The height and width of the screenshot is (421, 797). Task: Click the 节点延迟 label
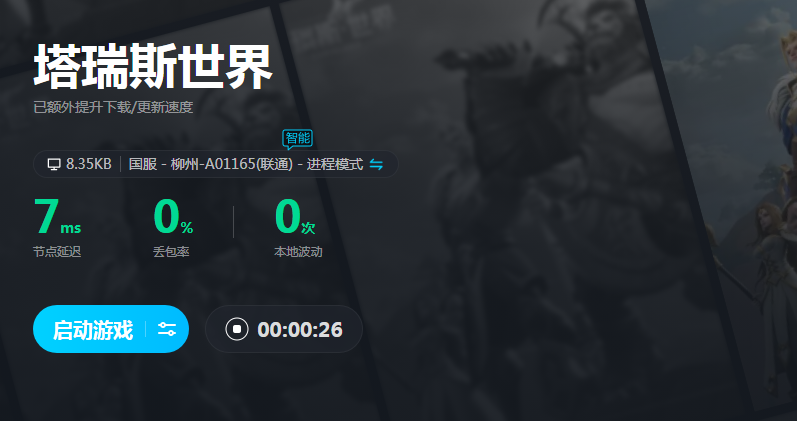click(57, 252)
